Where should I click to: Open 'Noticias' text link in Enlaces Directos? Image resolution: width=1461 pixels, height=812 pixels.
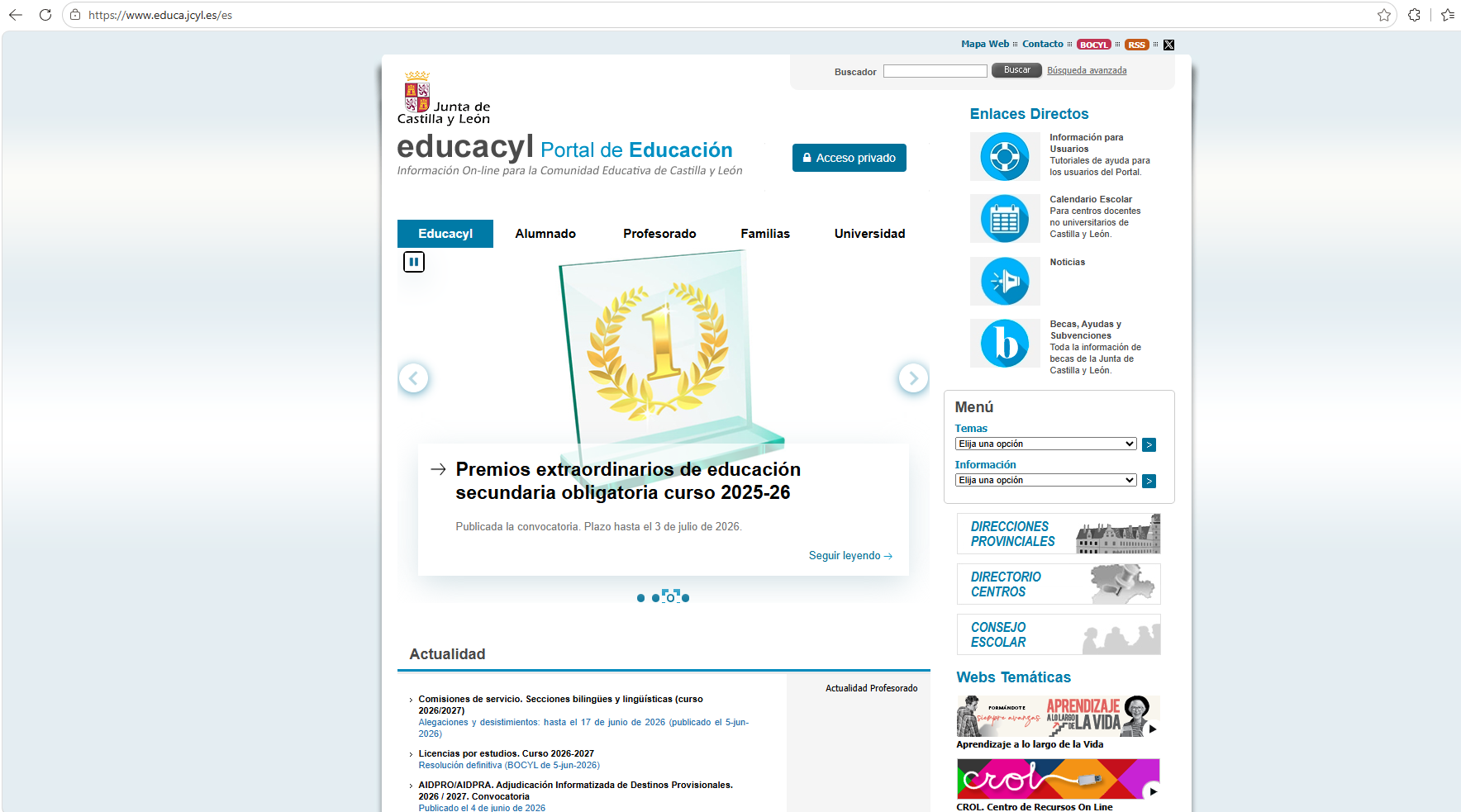[1068, 262]
